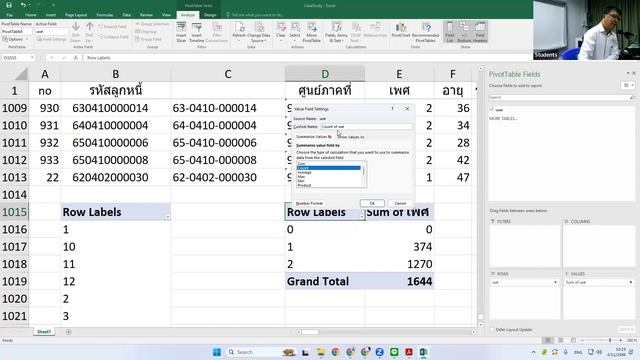Open Row Labels filter dropdown in column D
The width and height of the screenshot is (640, 360).
[x=362, y=217]
